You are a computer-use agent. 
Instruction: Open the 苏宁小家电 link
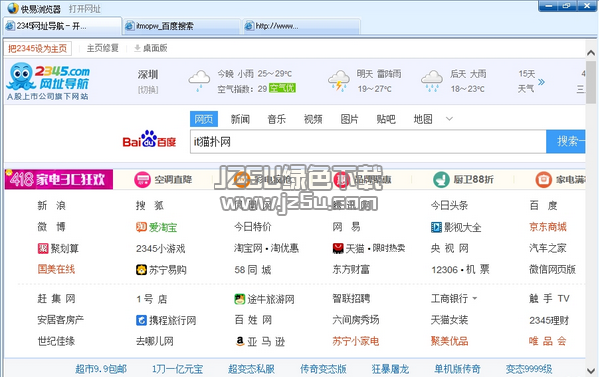tap(356, 341)
